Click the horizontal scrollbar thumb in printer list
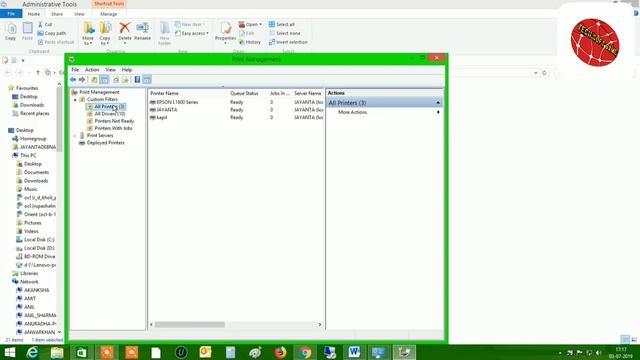Image resolution: width=640 pixels, height=360 pixels. click(190, 325)
